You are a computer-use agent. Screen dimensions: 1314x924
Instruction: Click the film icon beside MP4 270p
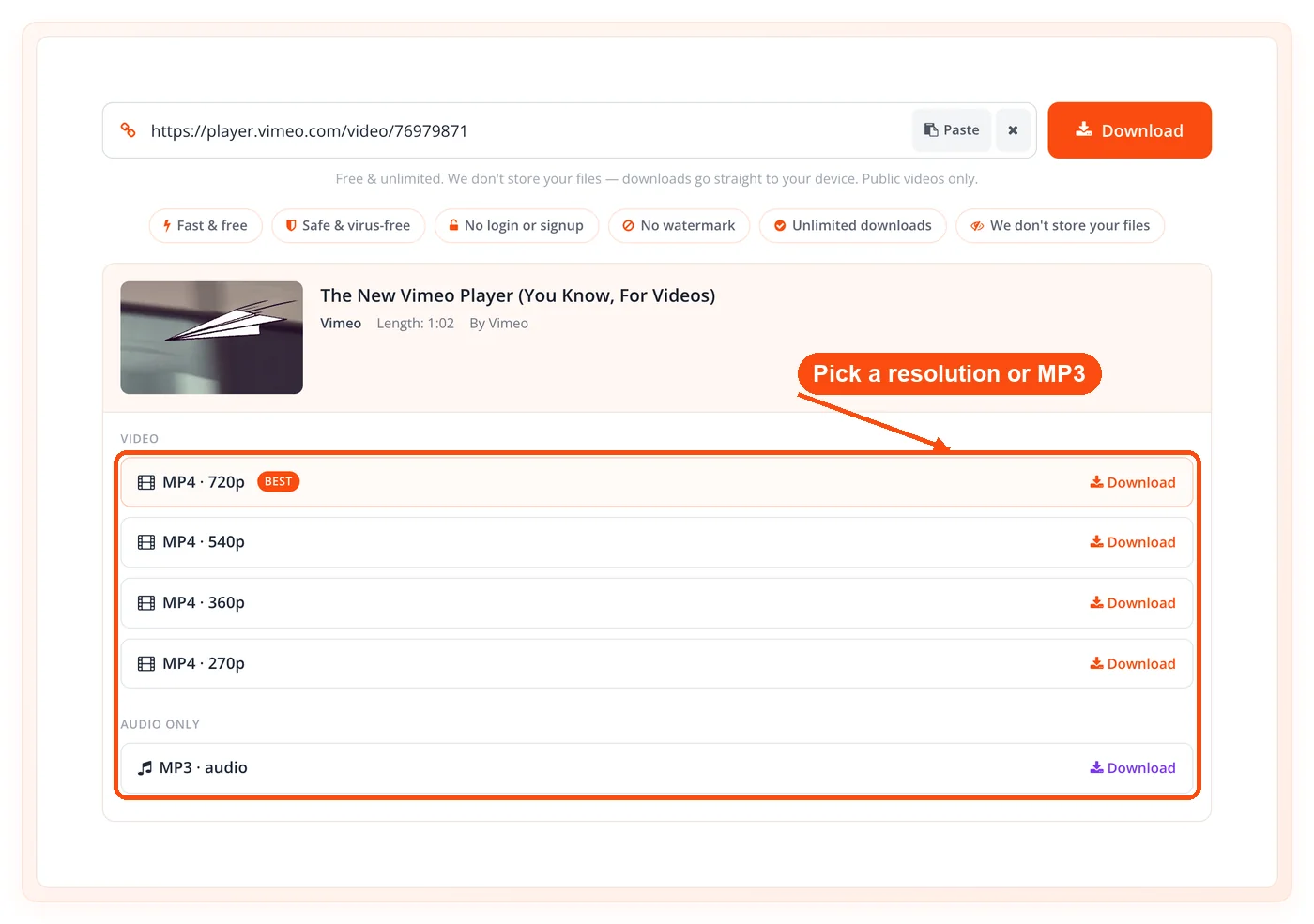146,663
